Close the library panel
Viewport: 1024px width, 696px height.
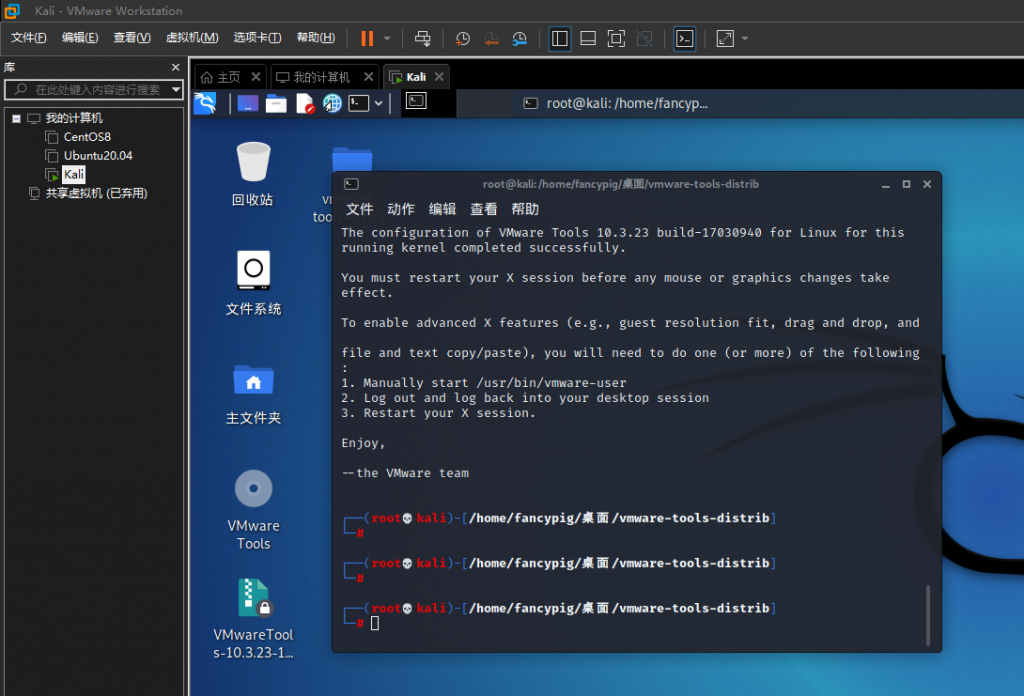pos(175,67)
